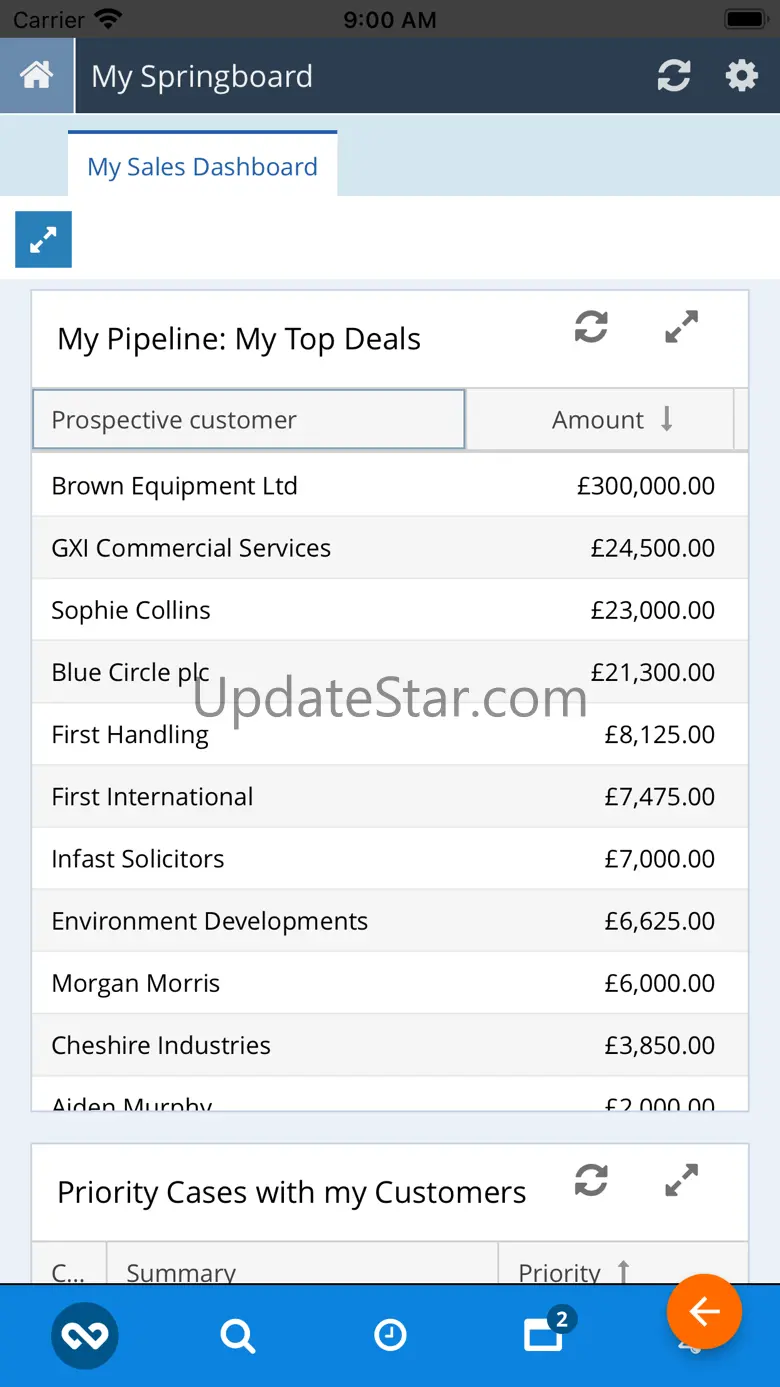Maximize the Priority Cases panel

682,1181
